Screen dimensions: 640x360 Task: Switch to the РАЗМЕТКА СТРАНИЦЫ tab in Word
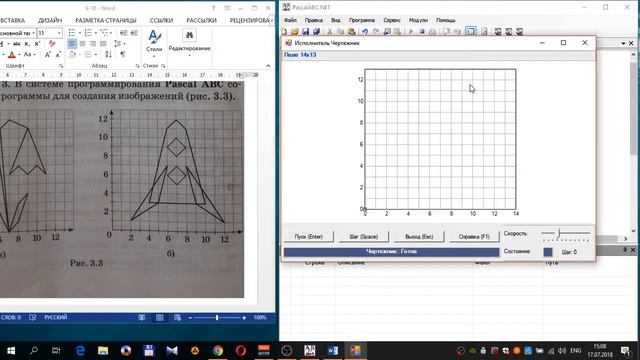(106, 20)
